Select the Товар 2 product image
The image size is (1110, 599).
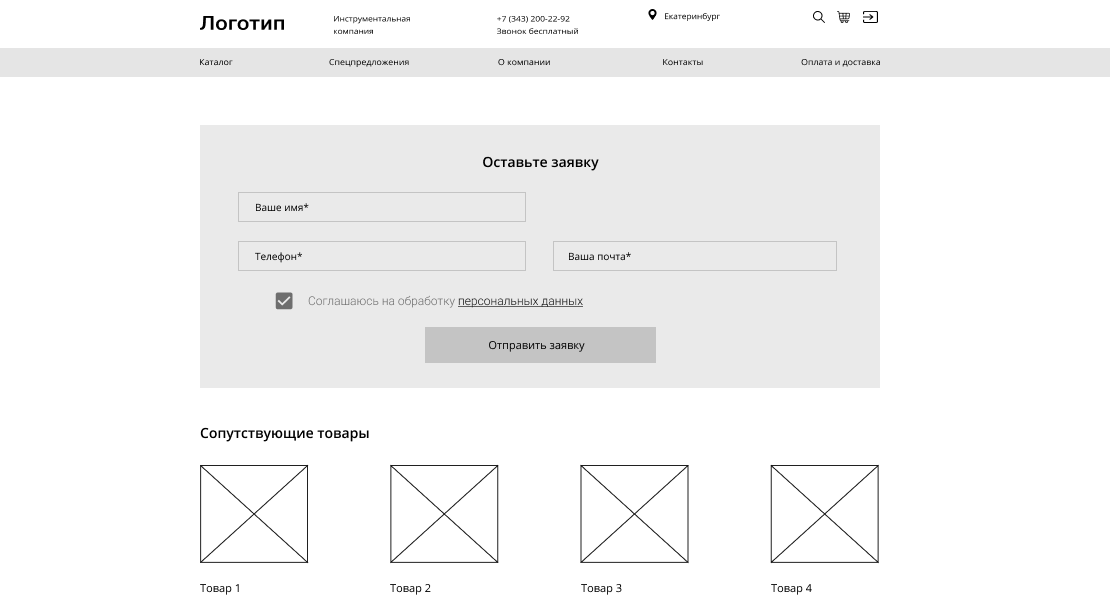coord(444,514)
